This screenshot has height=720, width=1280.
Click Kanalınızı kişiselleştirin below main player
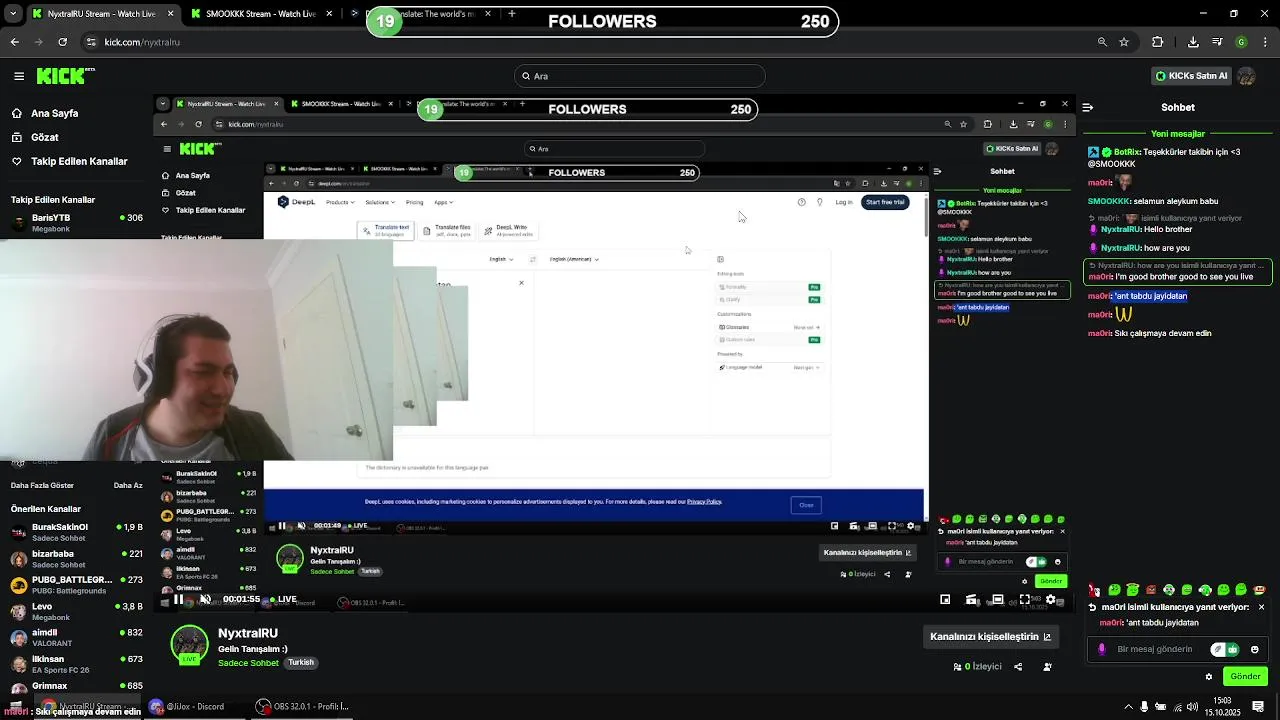(x=991, y=637)
